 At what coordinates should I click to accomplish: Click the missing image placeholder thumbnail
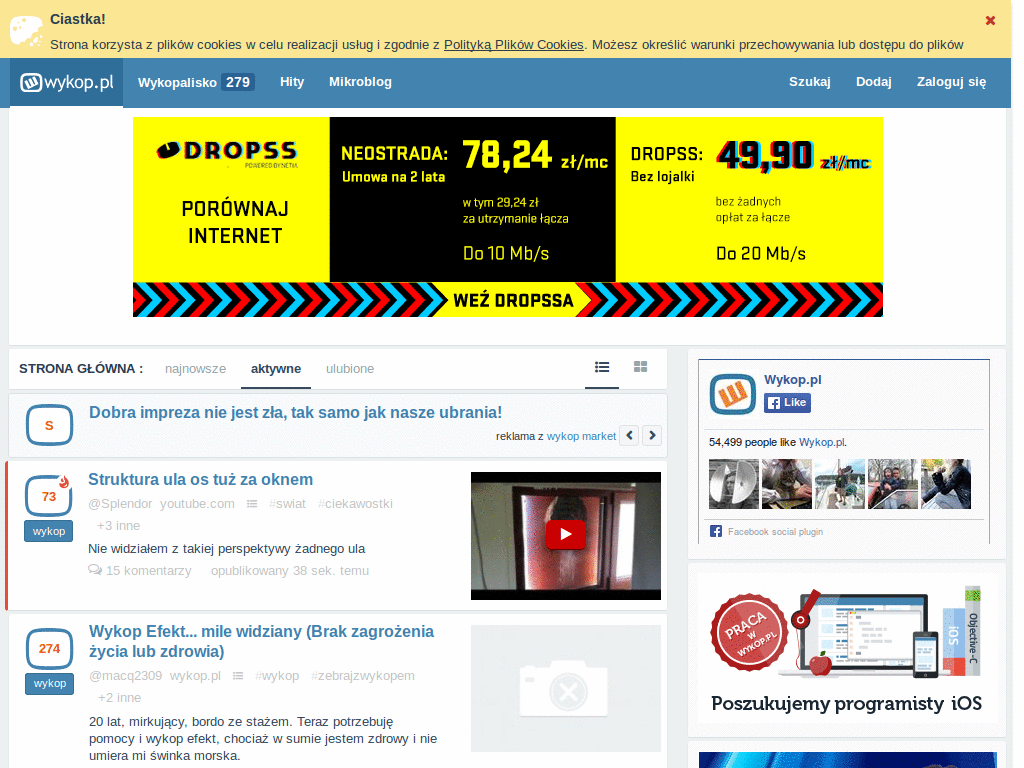tap(566, 688)
